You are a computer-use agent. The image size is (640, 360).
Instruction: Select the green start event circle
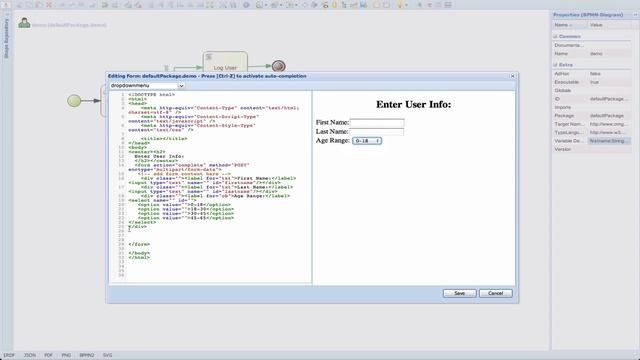[x=74, y=101]
